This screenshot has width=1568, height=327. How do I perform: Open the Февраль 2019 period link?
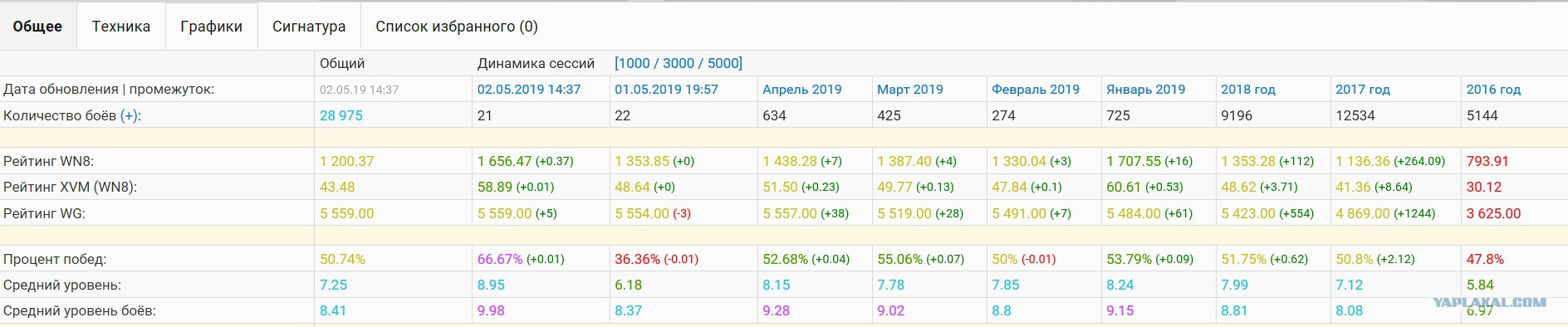(1036, 90)
